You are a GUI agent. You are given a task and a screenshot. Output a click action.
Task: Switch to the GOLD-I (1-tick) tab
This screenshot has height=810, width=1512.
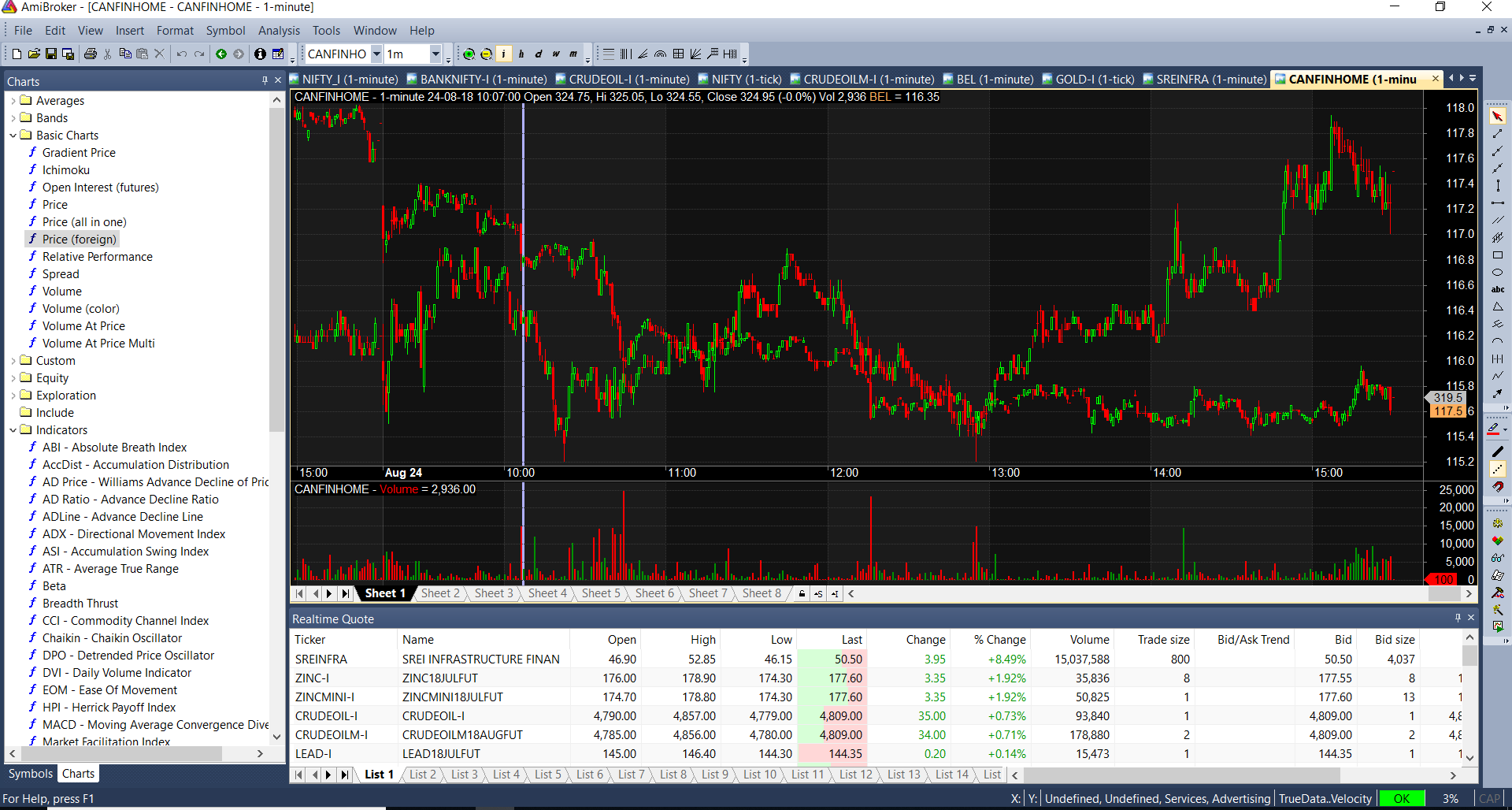coord(1088,80)
